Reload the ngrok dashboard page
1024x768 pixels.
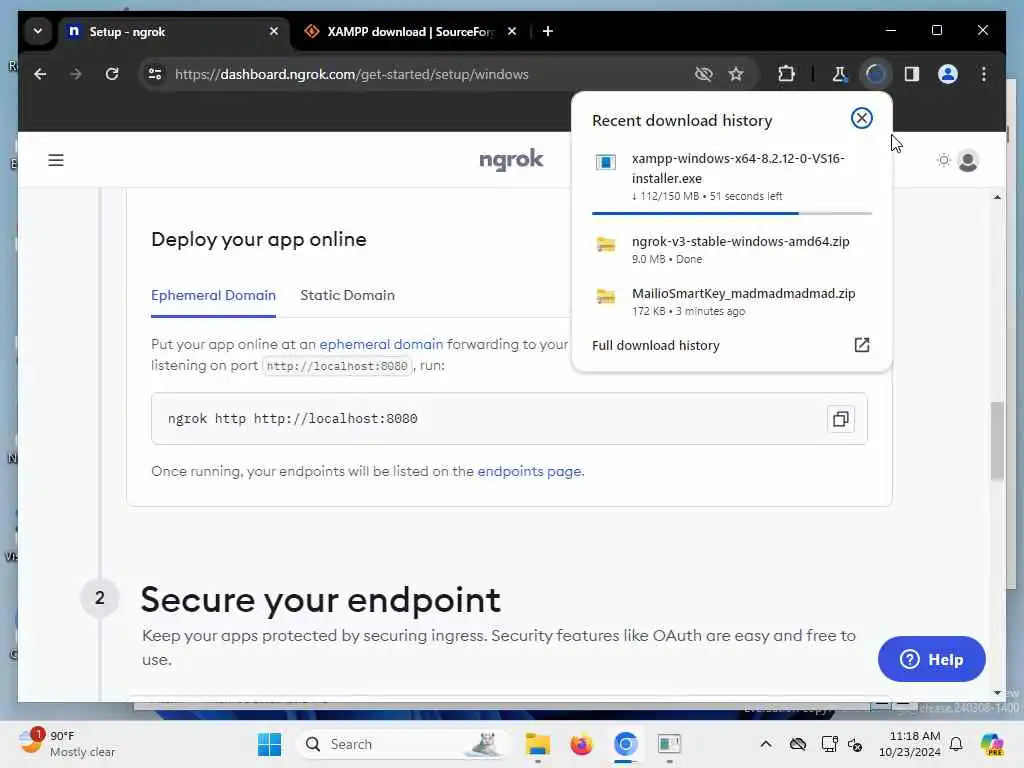(112, 74)
